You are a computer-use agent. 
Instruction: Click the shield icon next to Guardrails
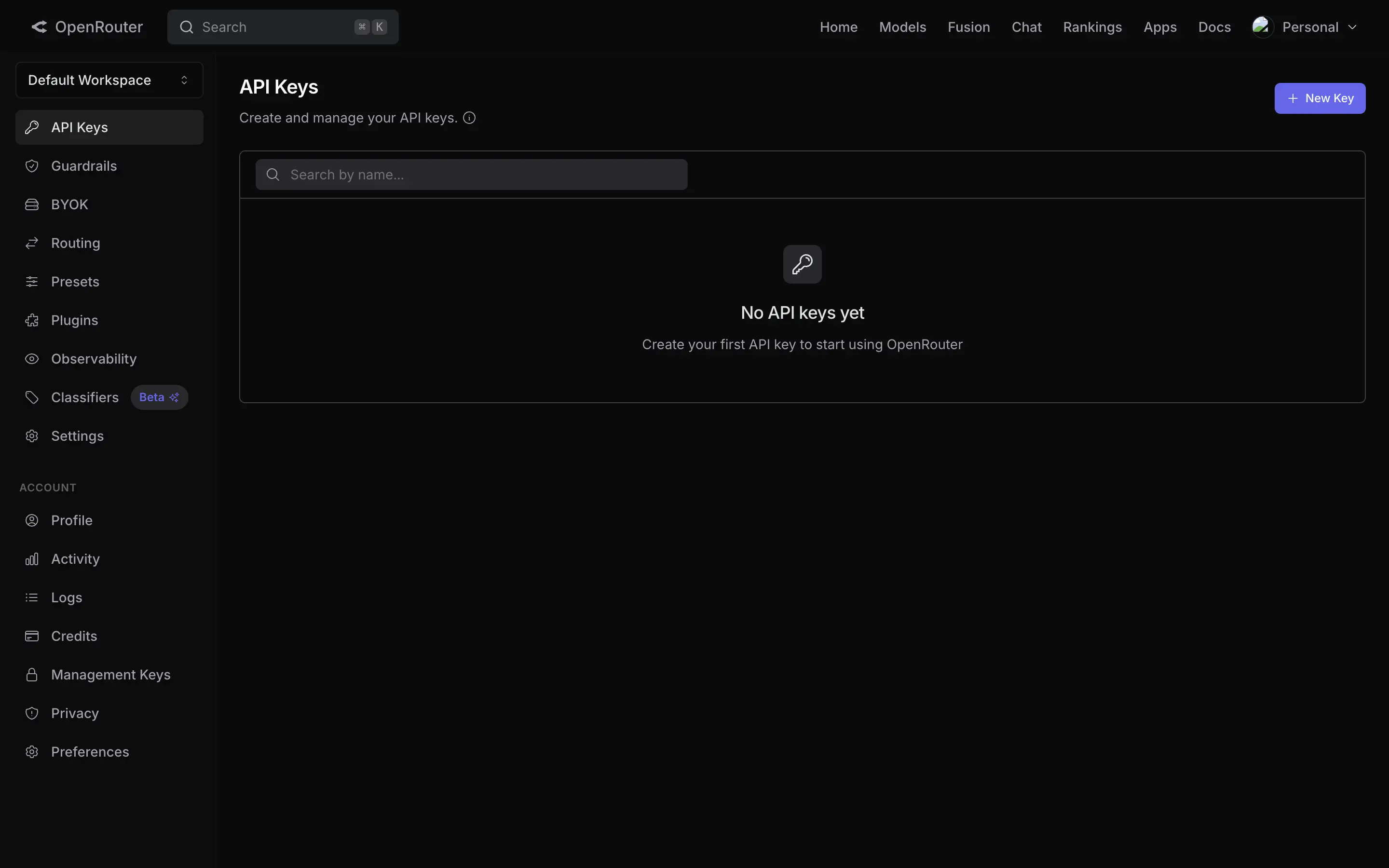[x=32, y=166]
